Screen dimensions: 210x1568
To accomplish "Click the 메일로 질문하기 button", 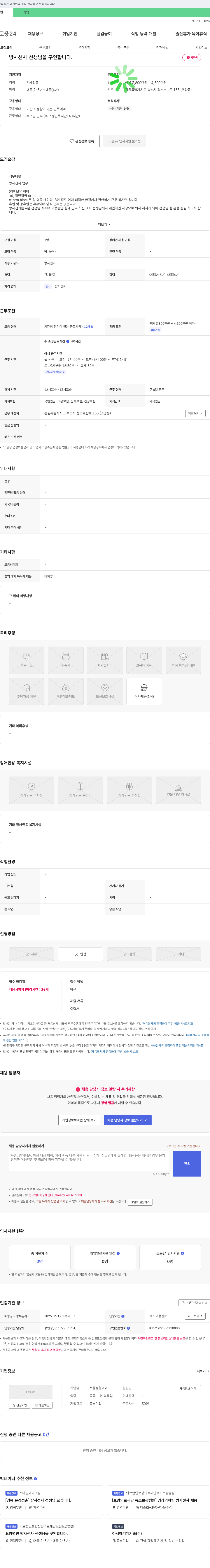I will click(x=140, y=1202).
